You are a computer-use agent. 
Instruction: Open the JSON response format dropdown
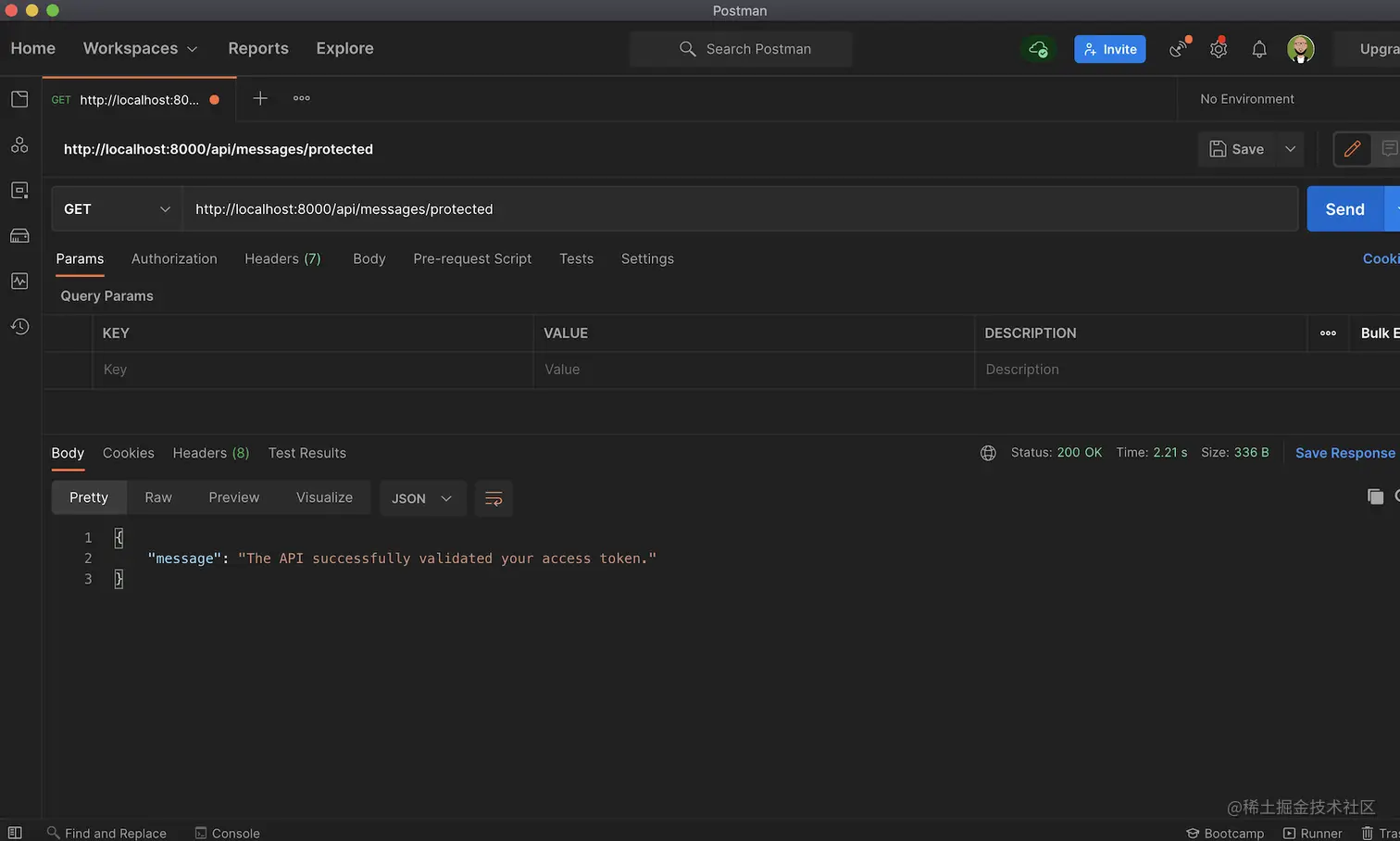pos(422,498)
